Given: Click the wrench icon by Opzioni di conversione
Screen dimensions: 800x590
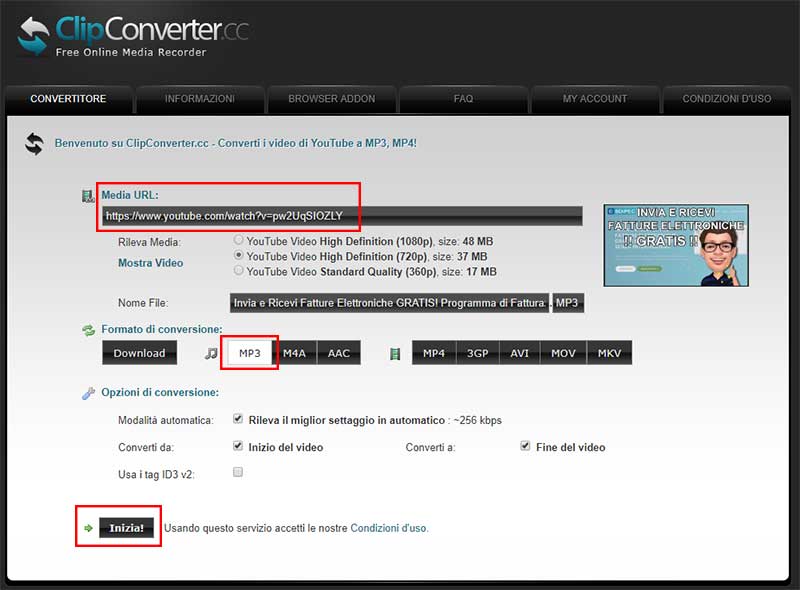Looking at the screenshot, I should [88, 393].
